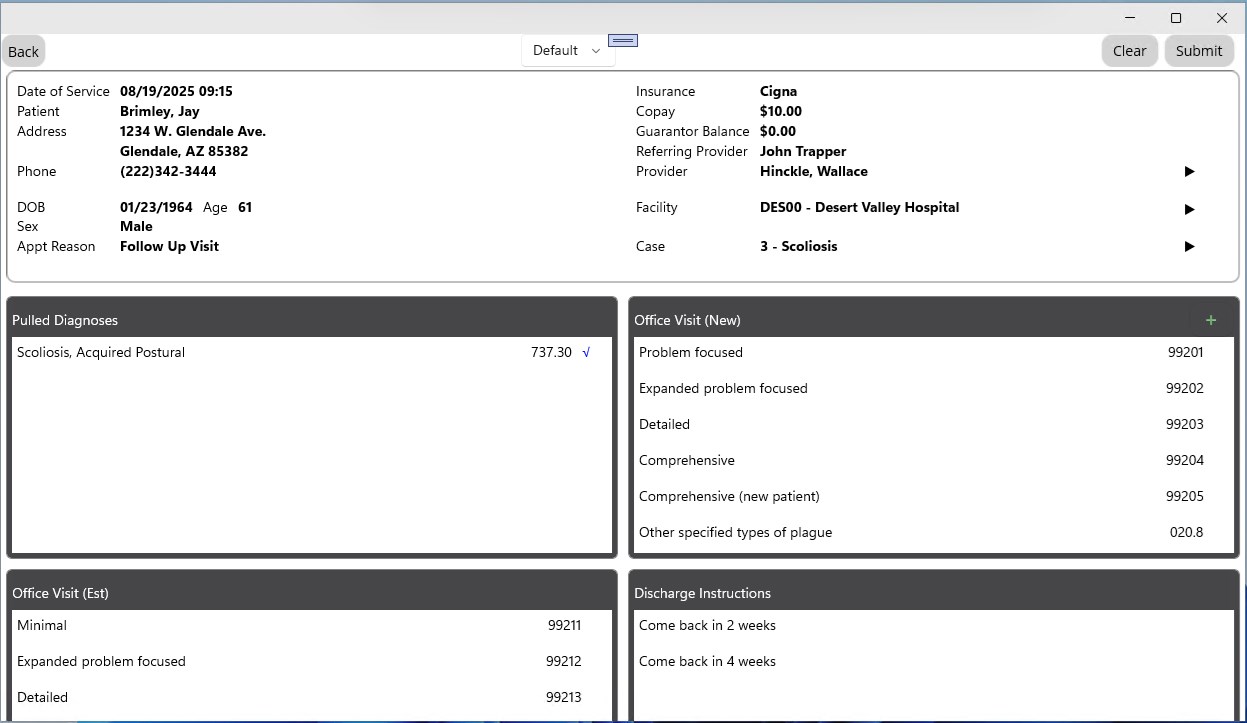1247x723 pixels.
Task: Expand the Provider arrow for Hinckle, Wallace
Action: [1189, 172]
